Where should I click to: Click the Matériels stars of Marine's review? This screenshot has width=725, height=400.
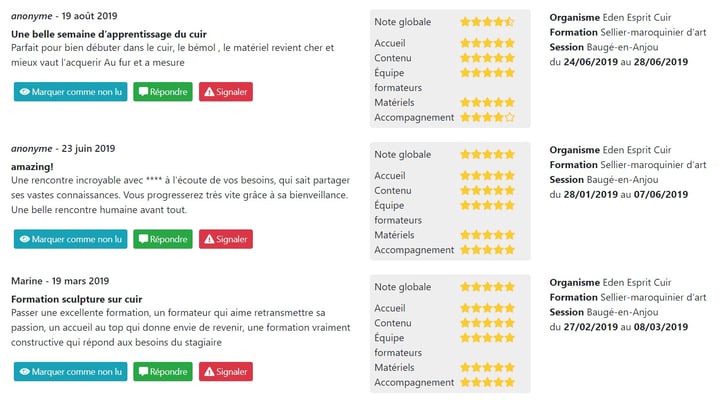(x=487, y=368)
